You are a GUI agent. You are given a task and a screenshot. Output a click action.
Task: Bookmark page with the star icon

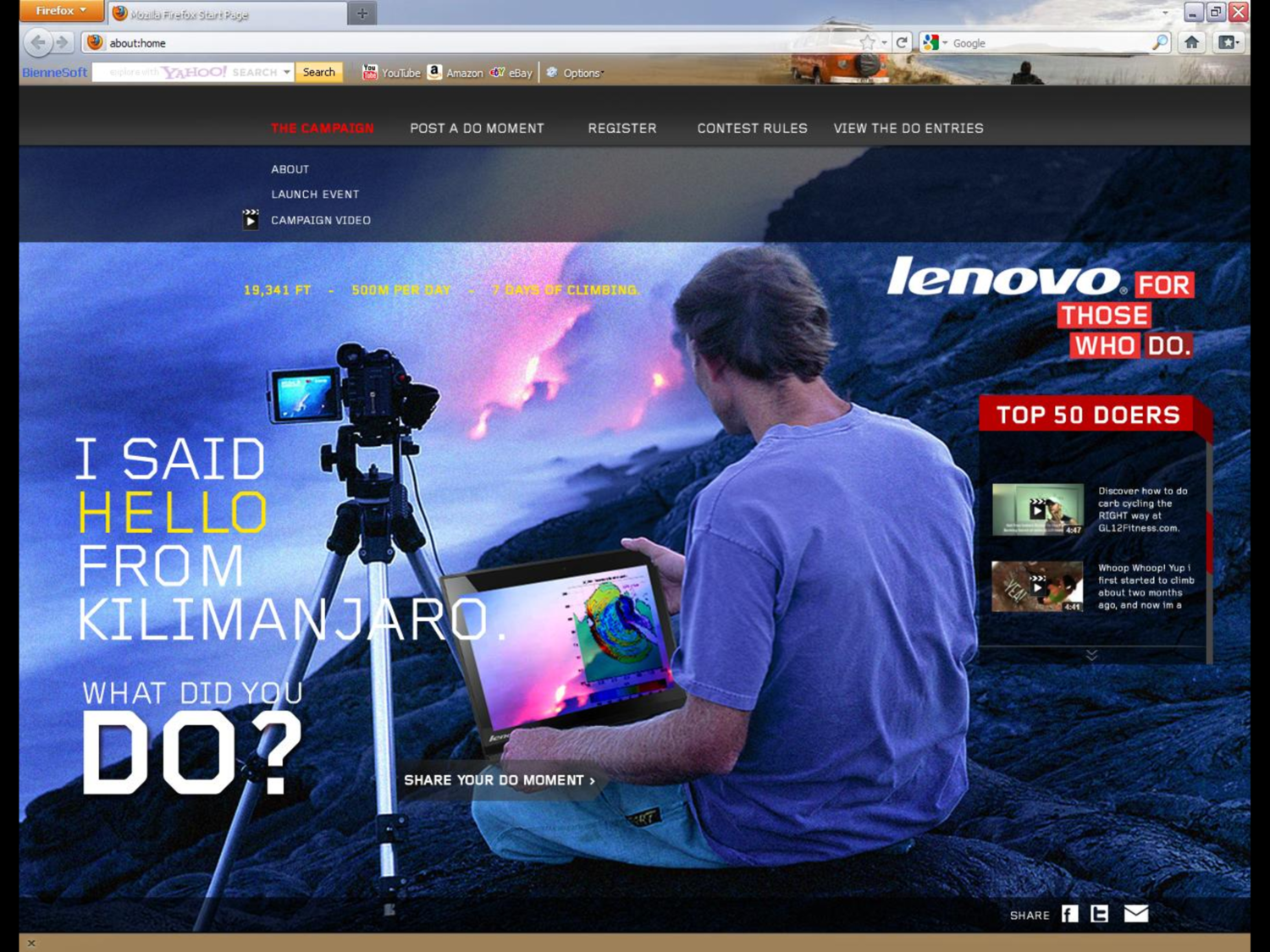[867, 42]
